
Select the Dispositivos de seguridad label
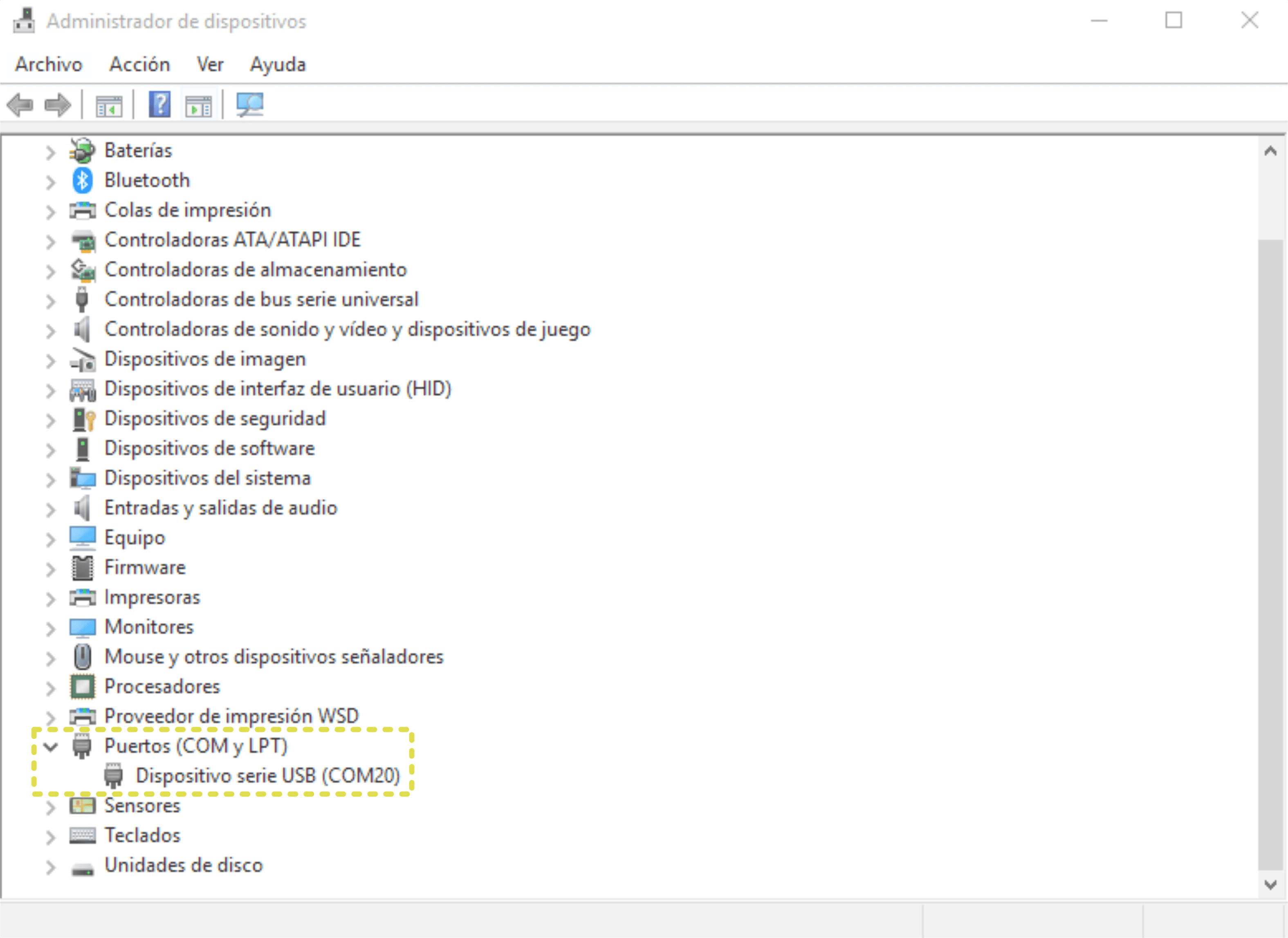pyautogui.click(x=215, y=419)
